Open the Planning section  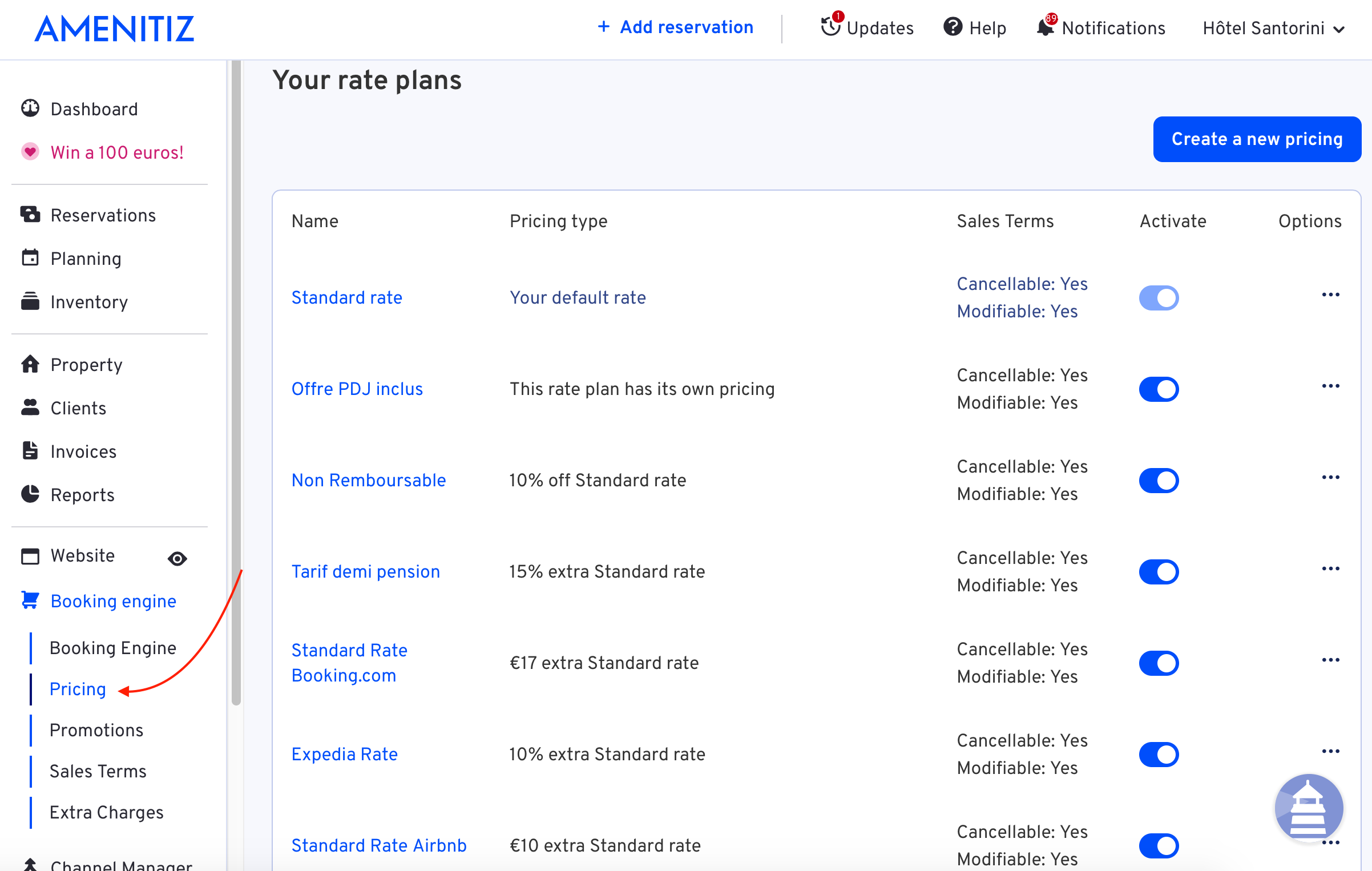pos(86,259)
